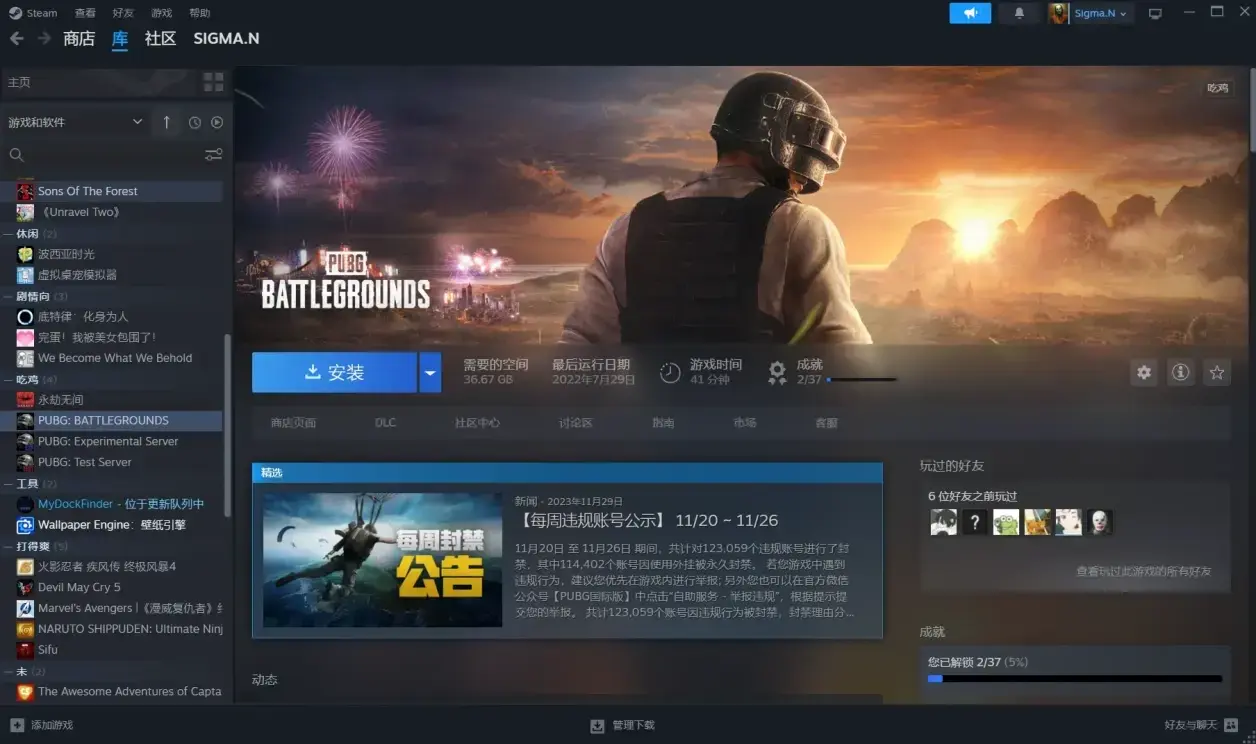Select MyDockFinder in the list
The width and height of the screenshot is (1256, 744).
(x=112, y=504)
